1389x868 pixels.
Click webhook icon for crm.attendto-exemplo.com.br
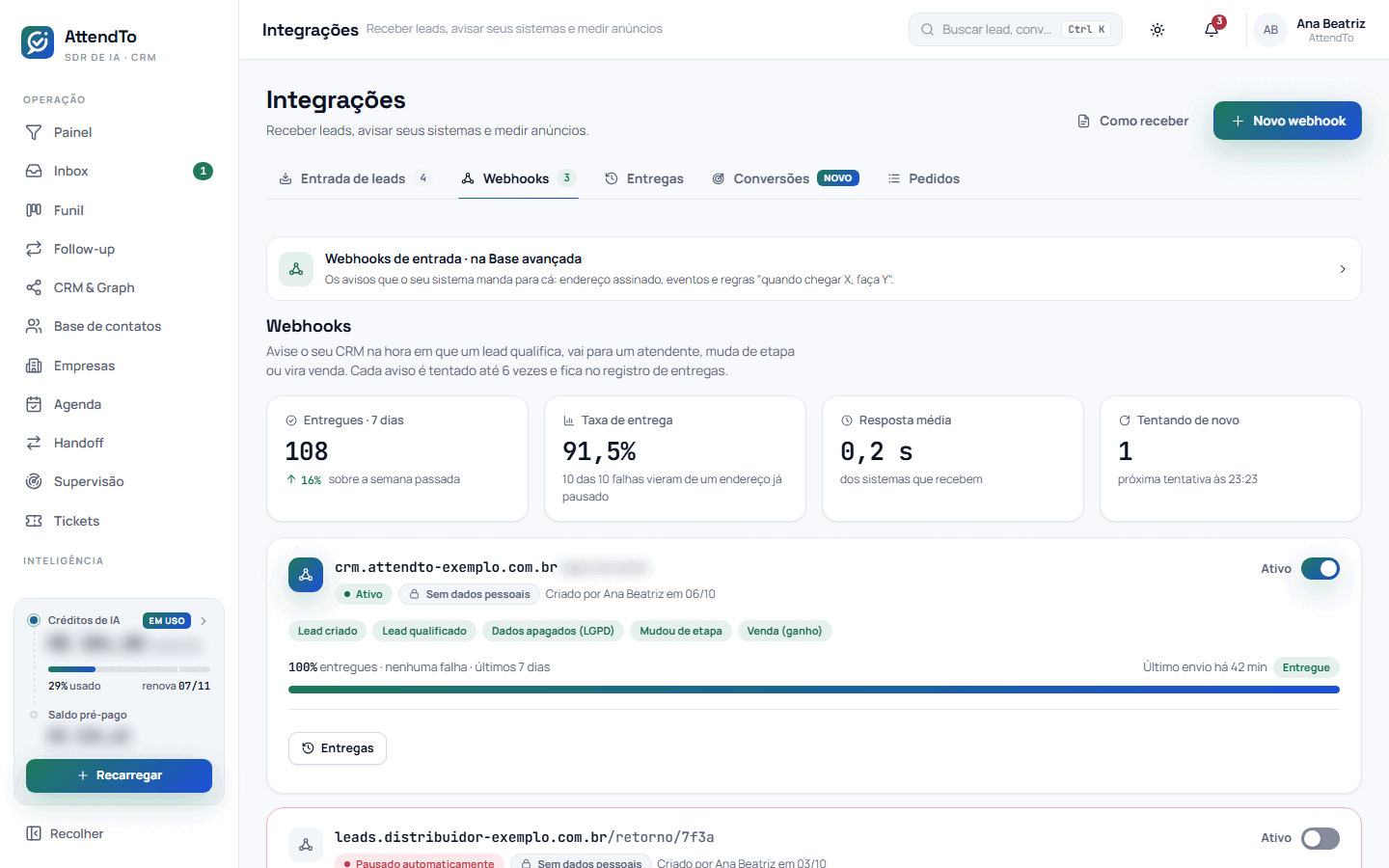click(x=306, y=575)
